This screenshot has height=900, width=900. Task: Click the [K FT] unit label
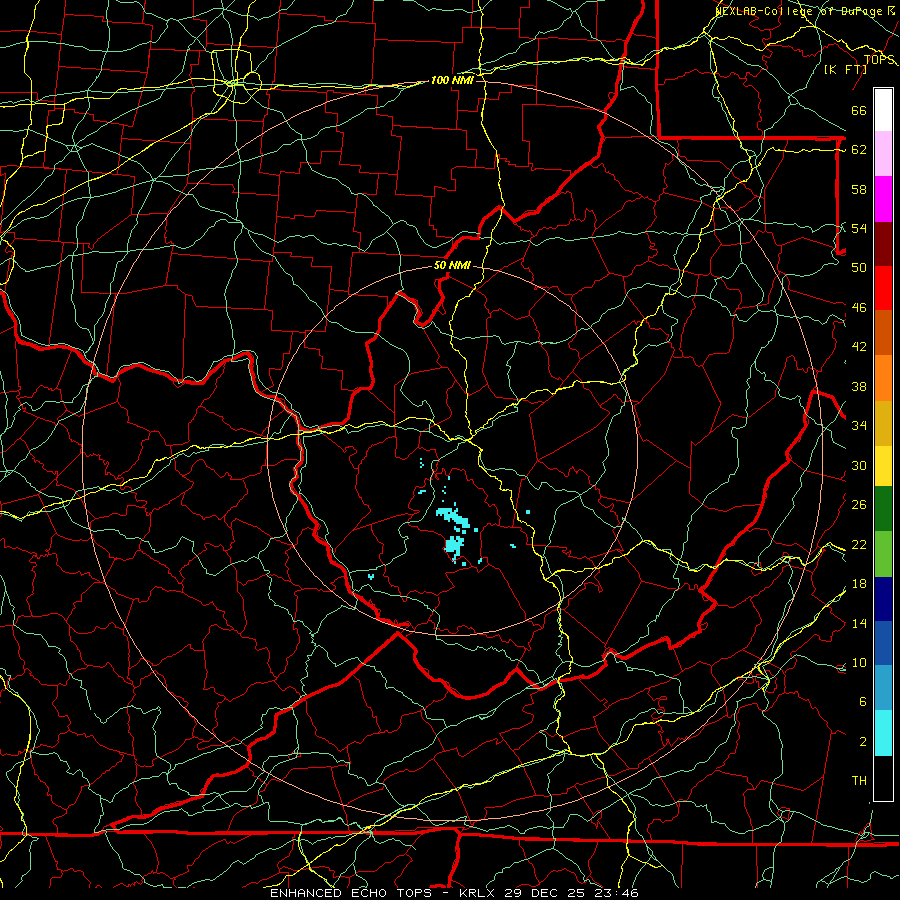coord(845,69)
